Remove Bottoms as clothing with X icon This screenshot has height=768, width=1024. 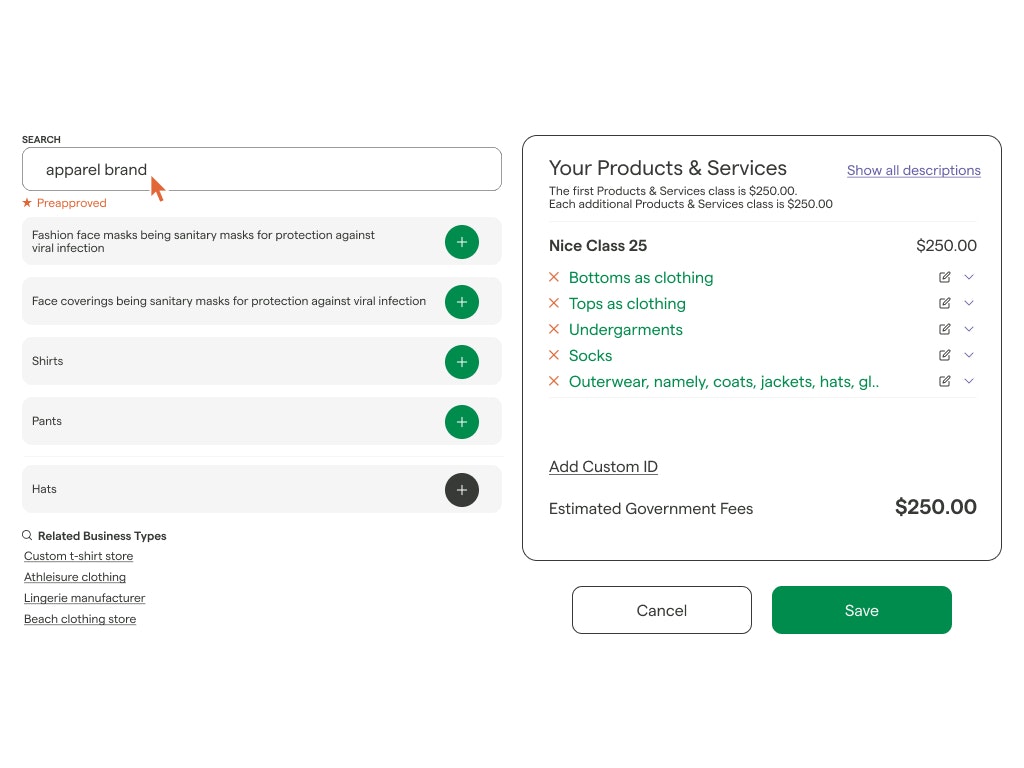554,277
